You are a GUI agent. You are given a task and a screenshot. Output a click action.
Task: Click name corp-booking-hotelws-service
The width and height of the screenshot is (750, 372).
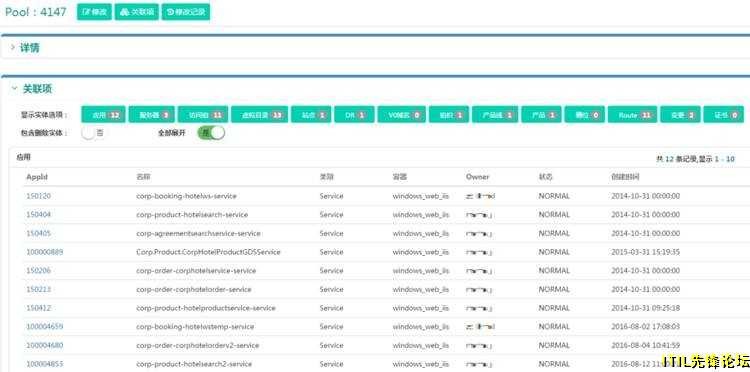point(186,196)
